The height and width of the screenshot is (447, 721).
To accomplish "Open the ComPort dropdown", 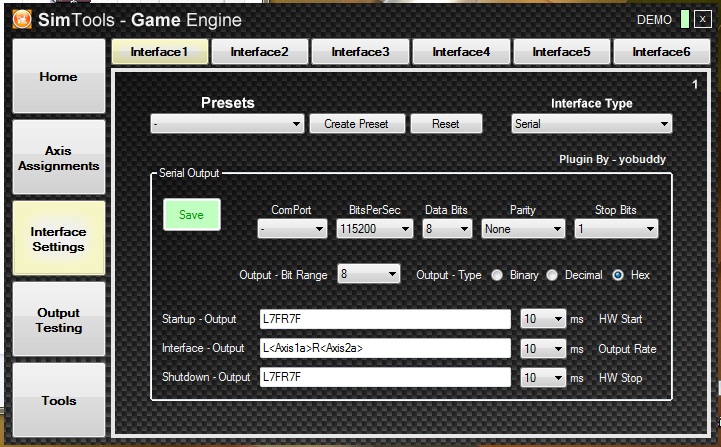I will coord(292,229).
